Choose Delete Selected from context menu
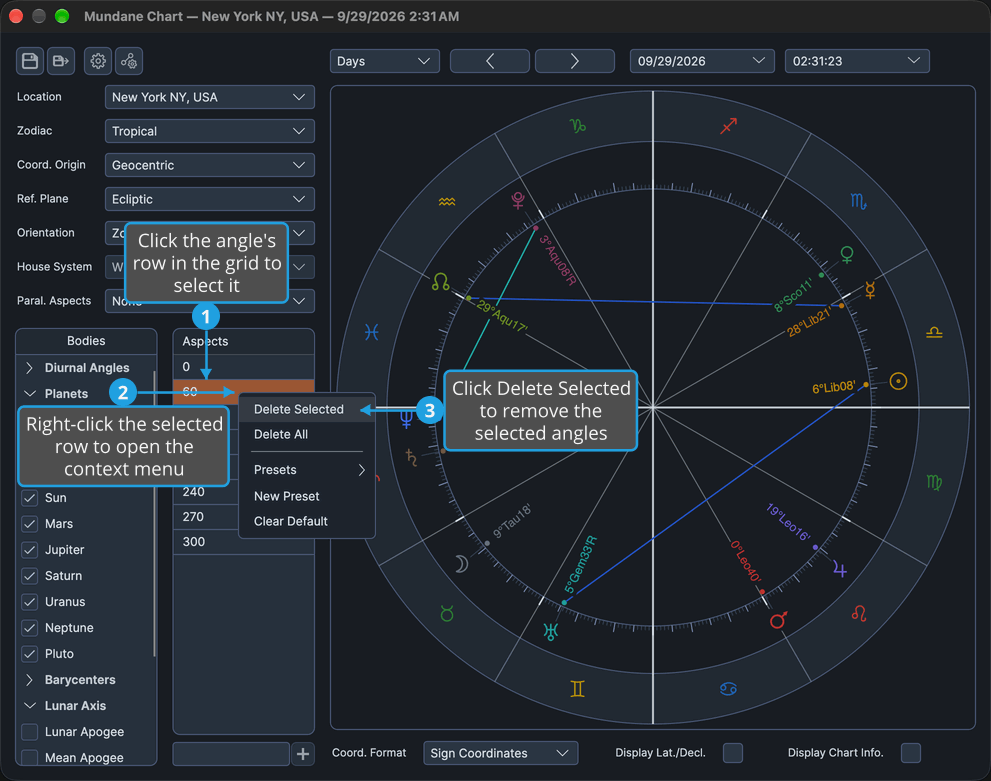This screenshot has height=781, width=991. pyautogui.click(x=307, y=409)
